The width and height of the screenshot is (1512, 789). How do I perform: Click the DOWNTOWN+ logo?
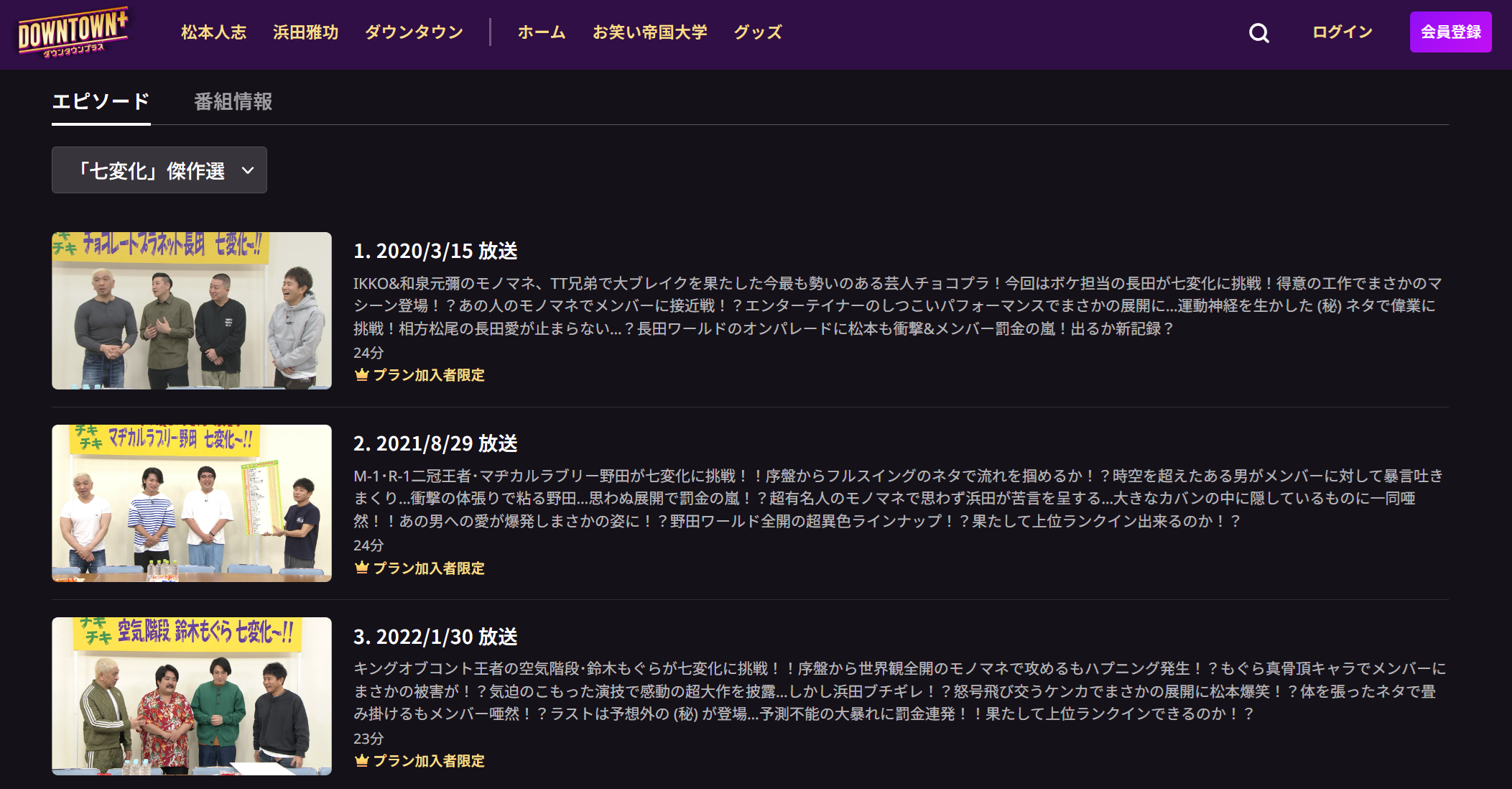pos(73,33)
